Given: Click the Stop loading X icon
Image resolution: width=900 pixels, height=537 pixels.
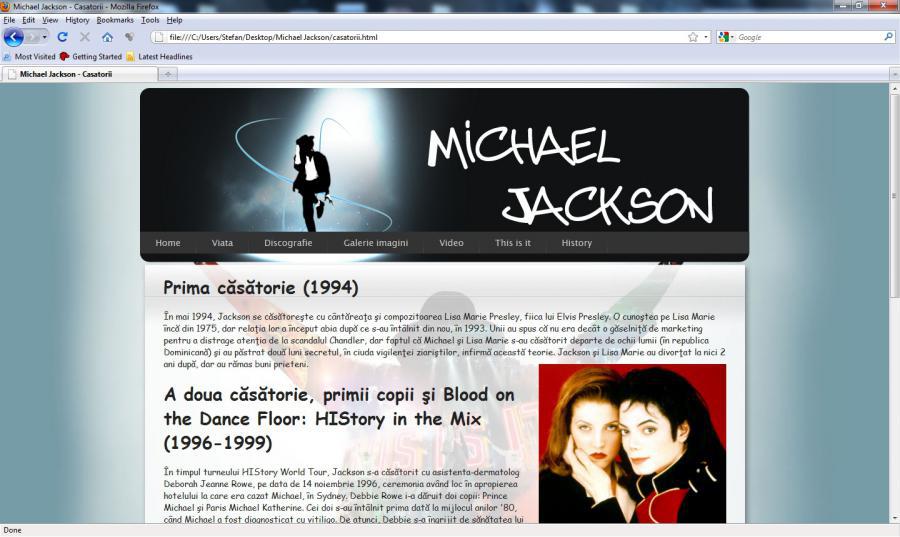Looking at the screenshot, I should pyautogui.click(x=84, y=37).
